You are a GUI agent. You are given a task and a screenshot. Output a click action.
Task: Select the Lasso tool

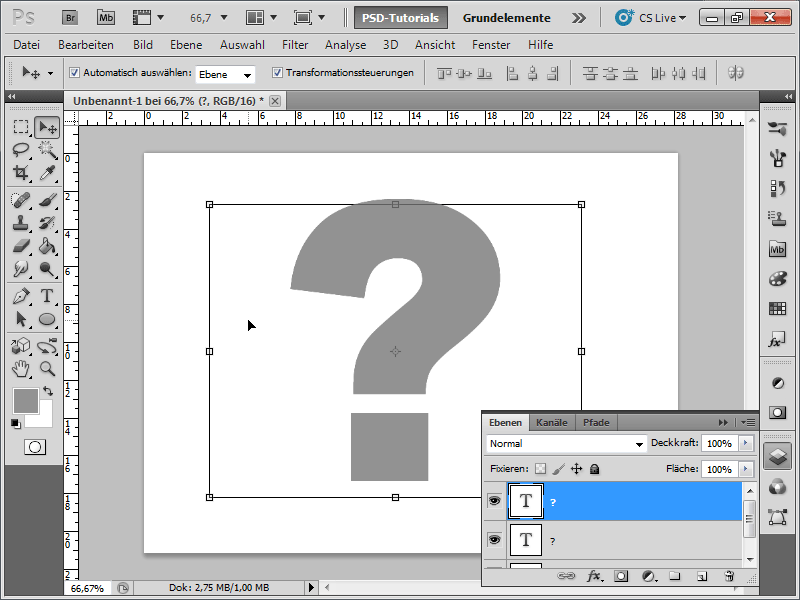pos(21,149)
